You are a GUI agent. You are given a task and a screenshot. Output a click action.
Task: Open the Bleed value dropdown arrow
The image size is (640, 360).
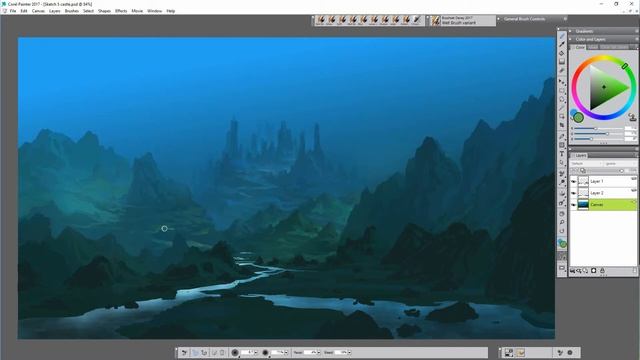[x=349, y=352]
